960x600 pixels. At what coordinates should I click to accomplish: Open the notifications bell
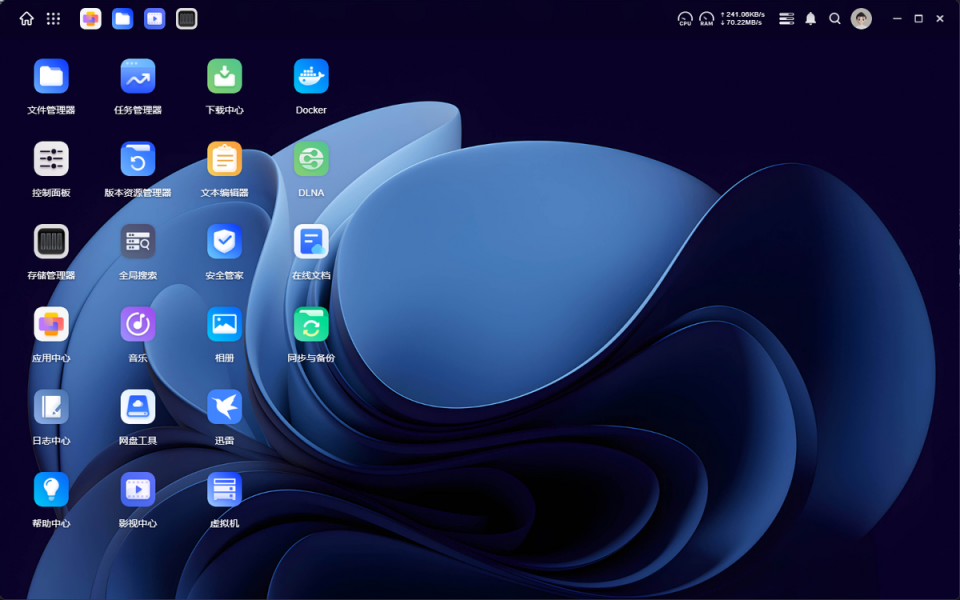click(811, 19)
